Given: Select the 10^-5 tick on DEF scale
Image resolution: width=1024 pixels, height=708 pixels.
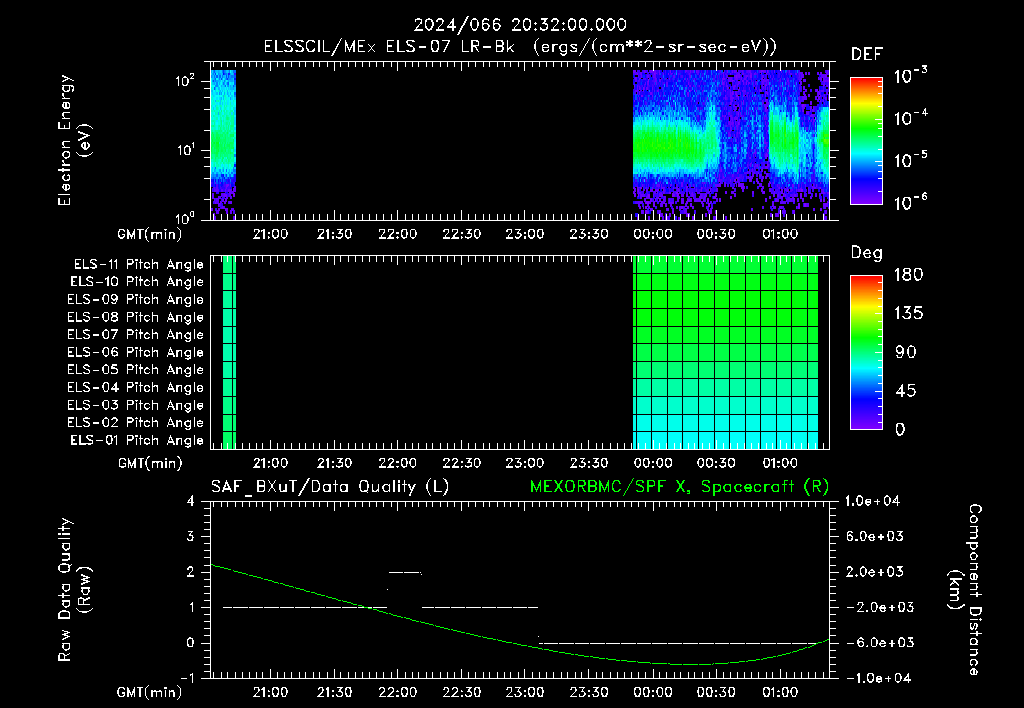Looking at the screenshot, I should [x=910, y=159].
